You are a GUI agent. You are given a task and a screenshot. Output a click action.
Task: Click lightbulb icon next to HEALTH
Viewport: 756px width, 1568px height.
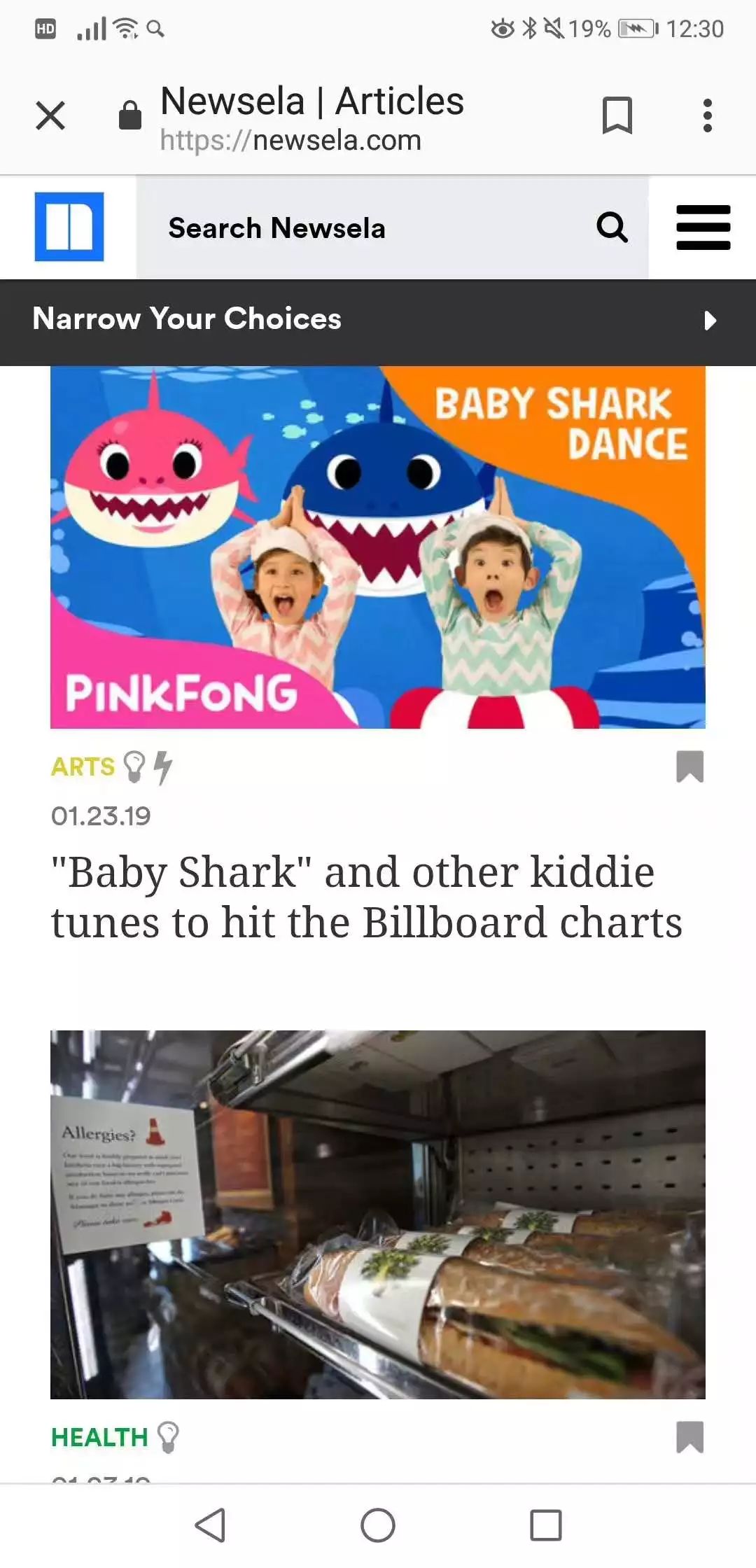(168, 1437)
